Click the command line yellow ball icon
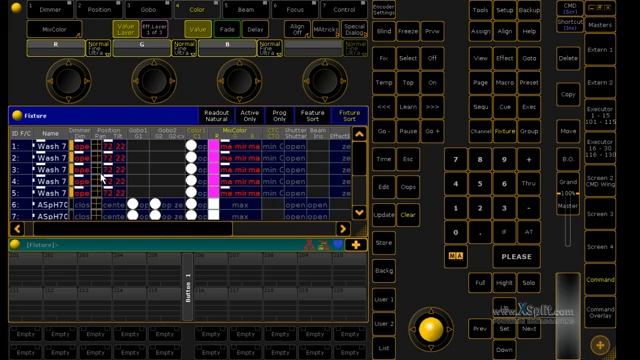 pos(15,244)
